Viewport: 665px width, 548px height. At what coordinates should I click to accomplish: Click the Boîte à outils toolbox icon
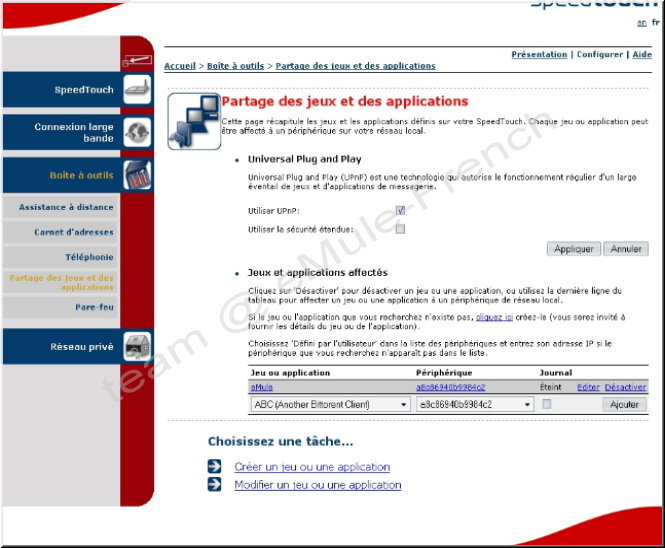[x=137, y=175]
